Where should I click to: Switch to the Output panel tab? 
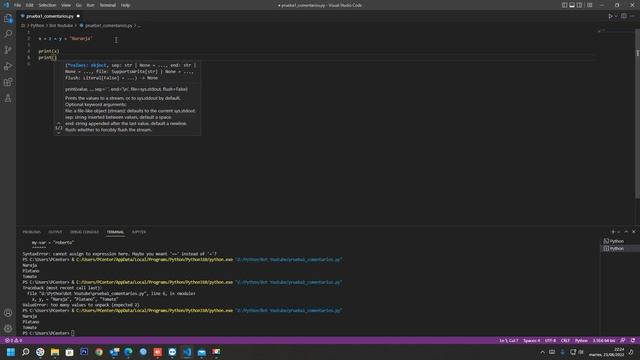tap(55, 232)
